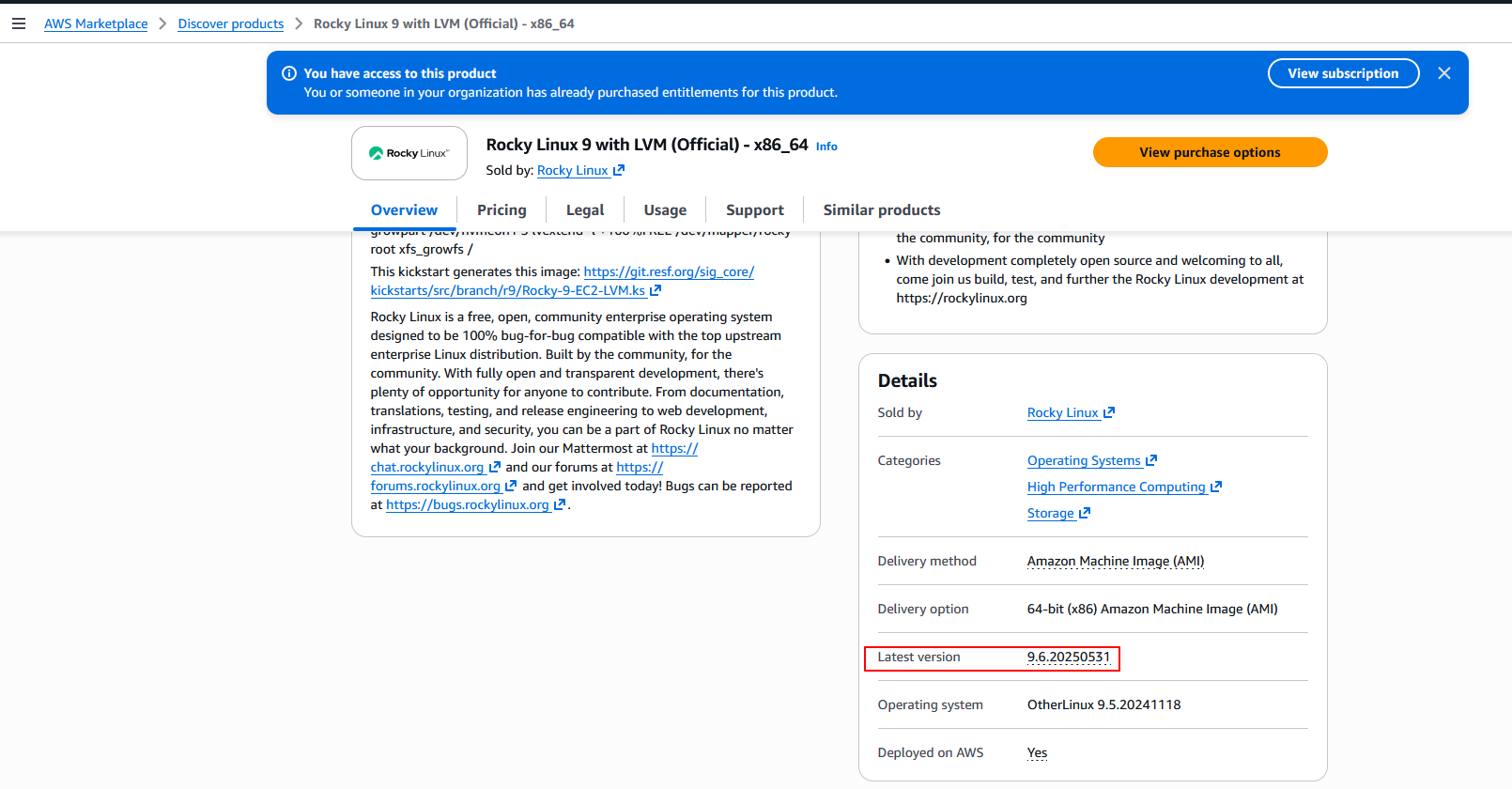Navigate to Discover products breadcrumb
The width and height of the screenshot is (1512, 789).
[x=231, y=23]
